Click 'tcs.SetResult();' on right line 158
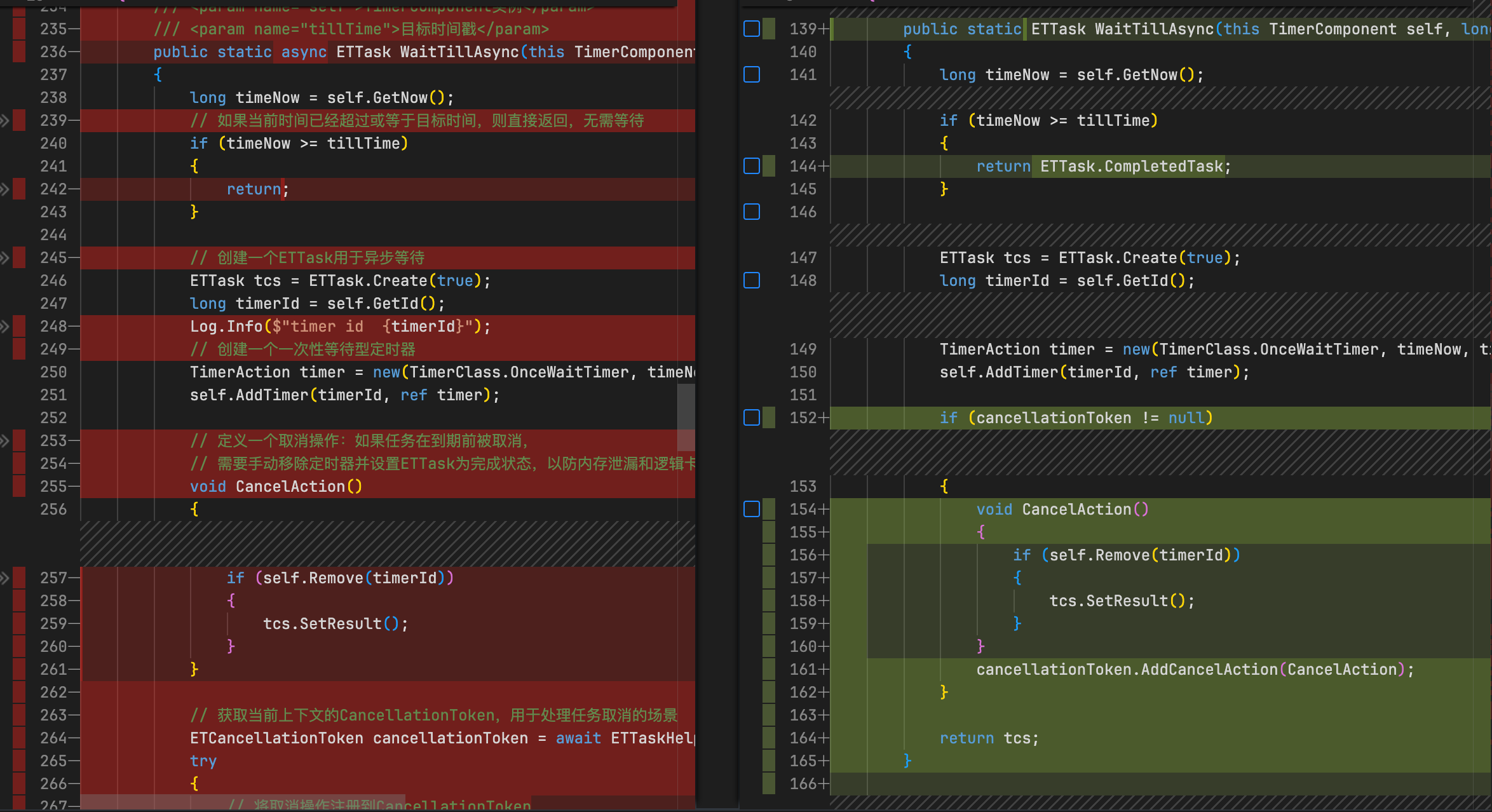The width and height of the screenshot is (1492, 812). [x=1122, y=601]
